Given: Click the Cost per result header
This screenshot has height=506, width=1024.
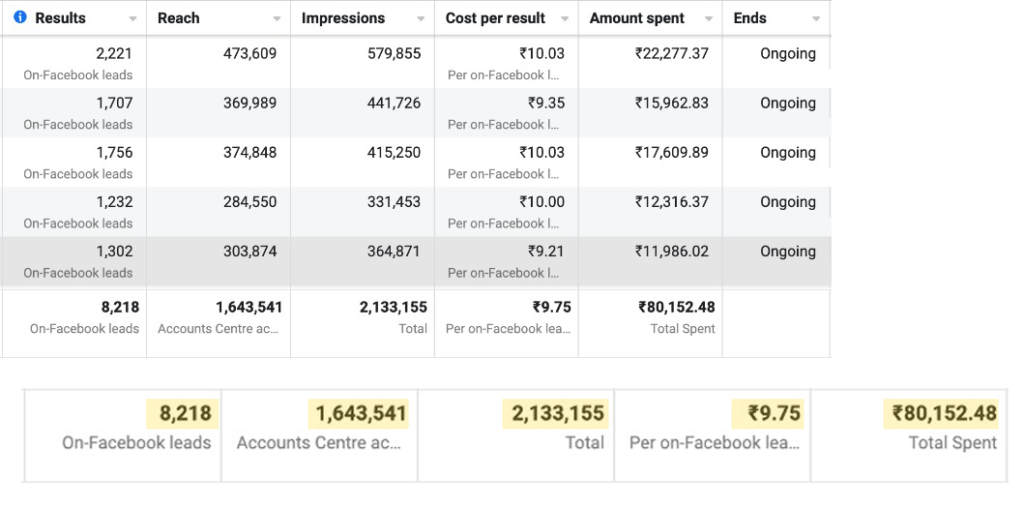Looking at the screenshot, I should (x=495, y=18).
